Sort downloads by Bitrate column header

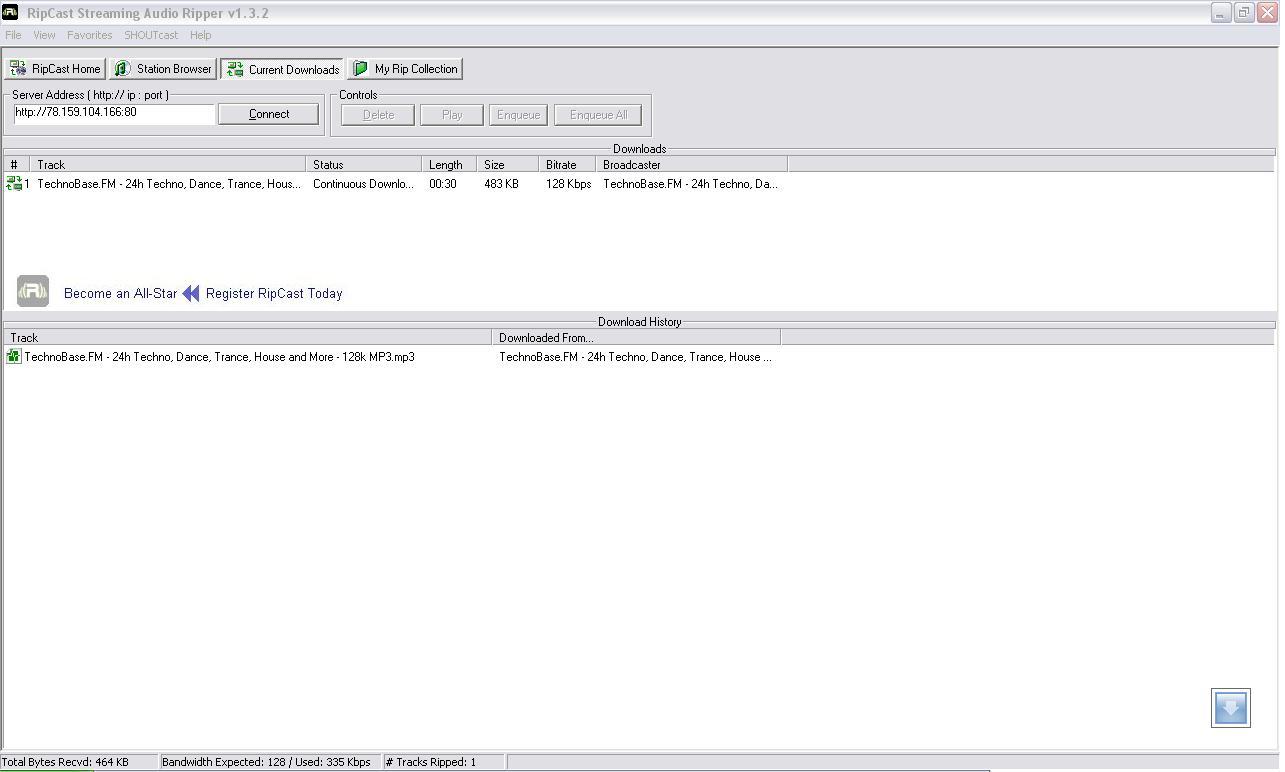click(x=567, y=164)
